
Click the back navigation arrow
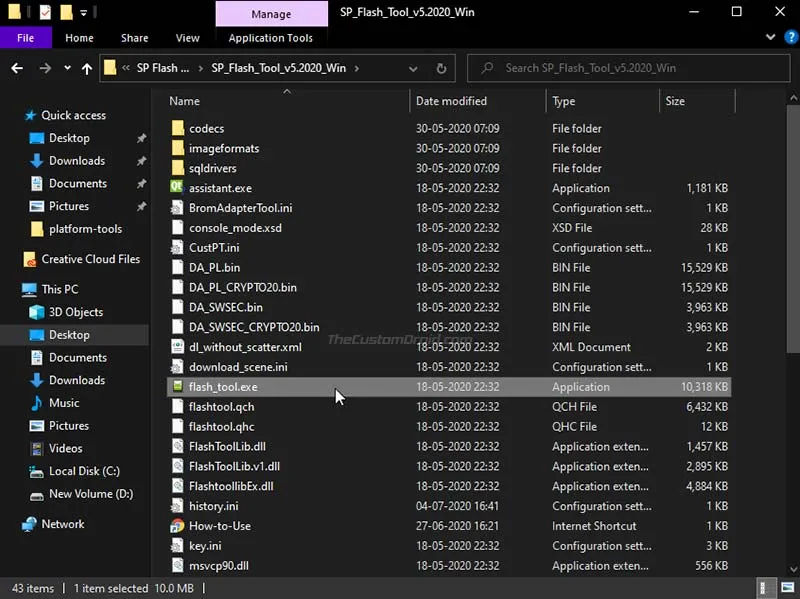coord(17,68)
